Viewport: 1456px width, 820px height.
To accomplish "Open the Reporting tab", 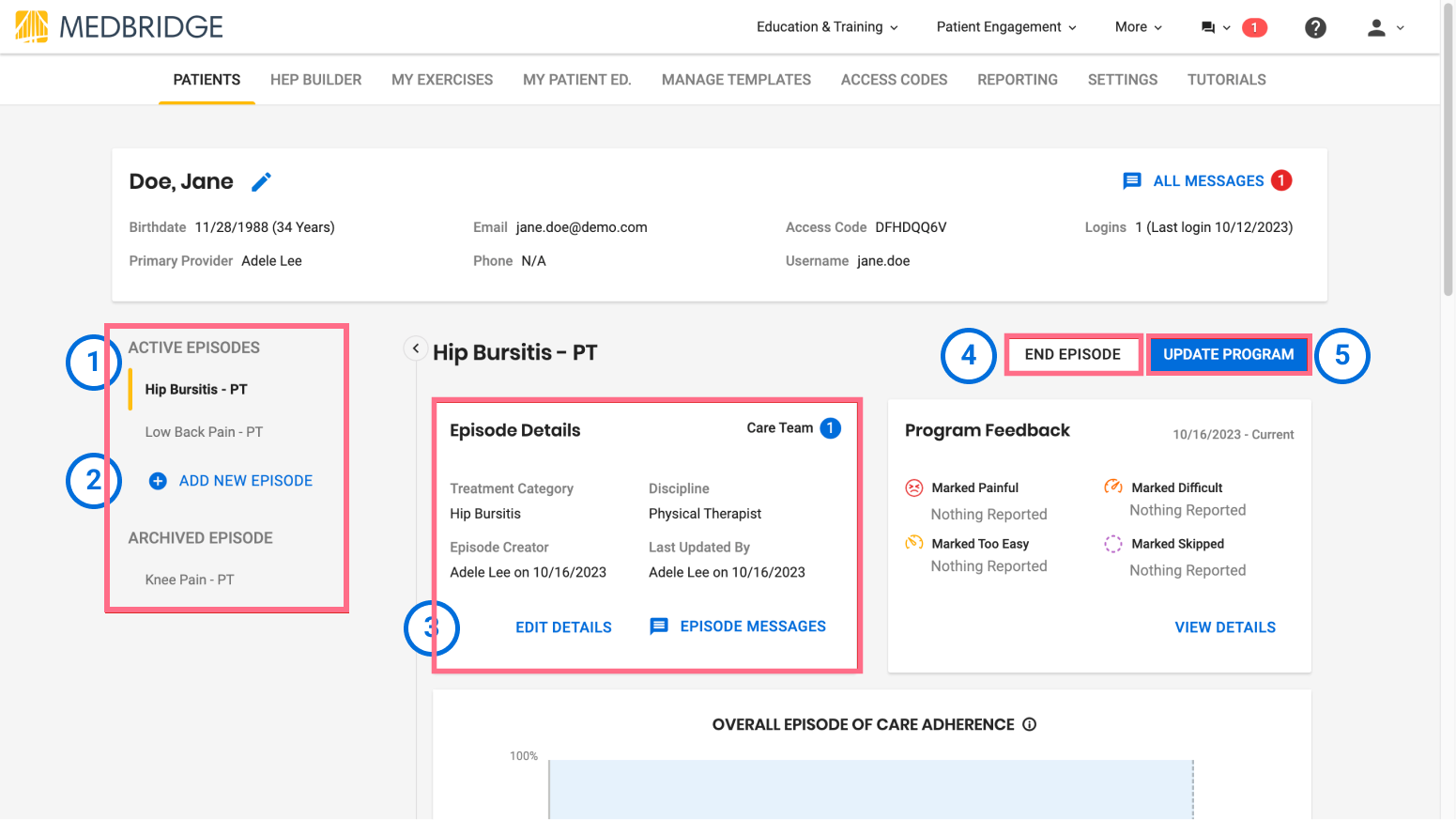I will (1018, 80).
